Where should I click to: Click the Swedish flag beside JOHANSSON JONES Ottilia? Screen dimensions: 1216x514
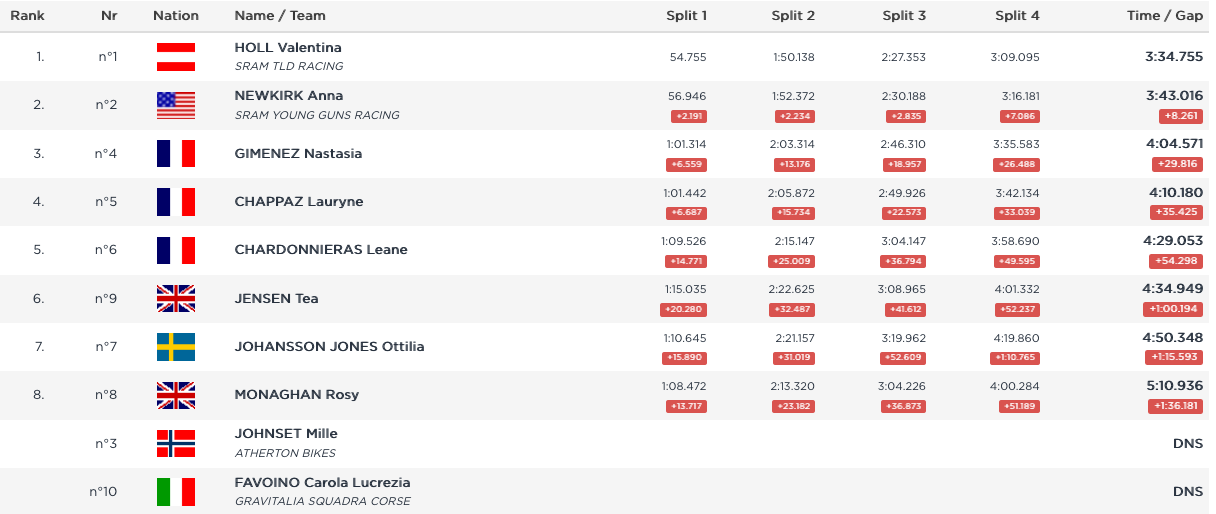(x=176, y=347)
